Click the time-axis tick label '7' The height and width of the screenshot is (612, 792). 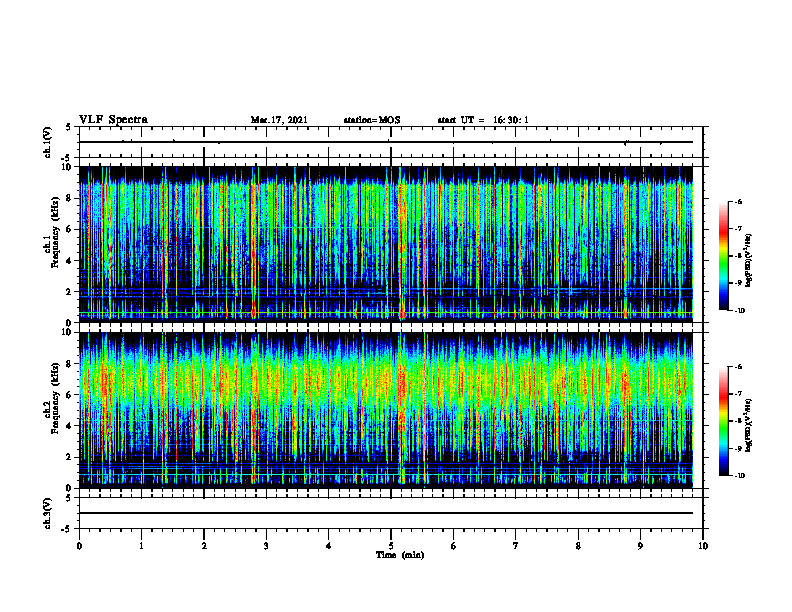[x=516, y=546]
